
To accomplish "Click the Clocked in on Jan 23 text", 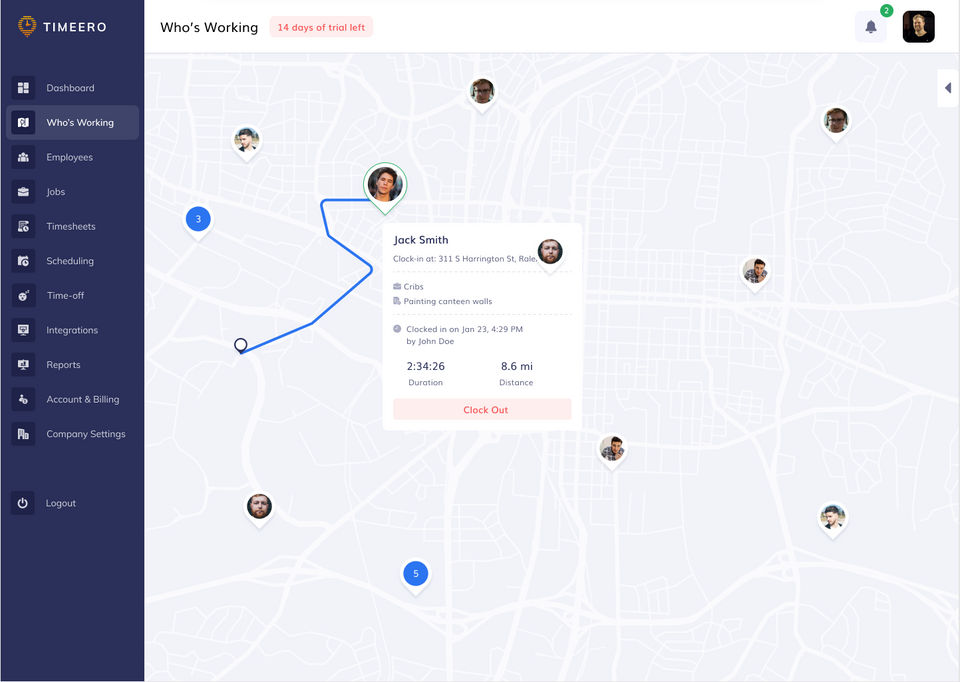I will point(464,329).
